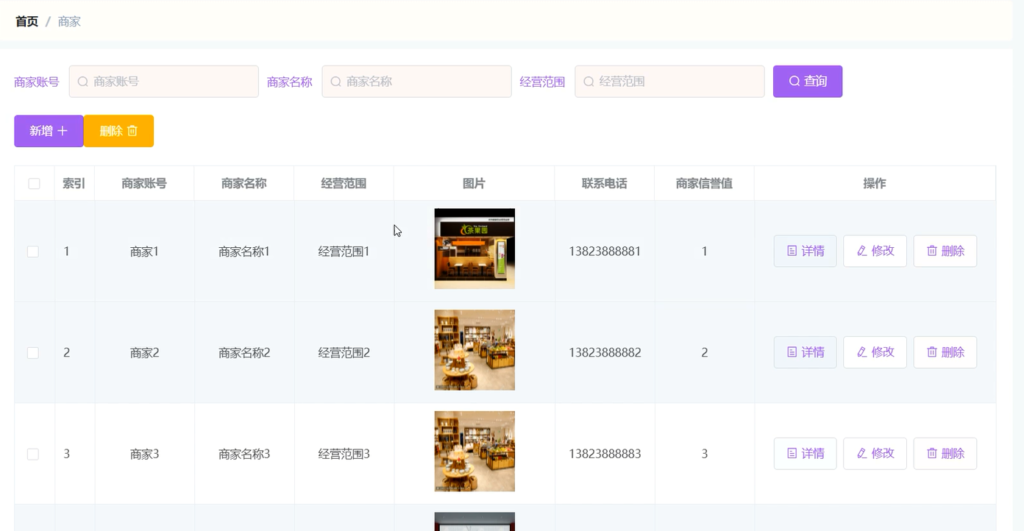
Task: Click the 经营范围1 cell
Action: tap(344, 251)
